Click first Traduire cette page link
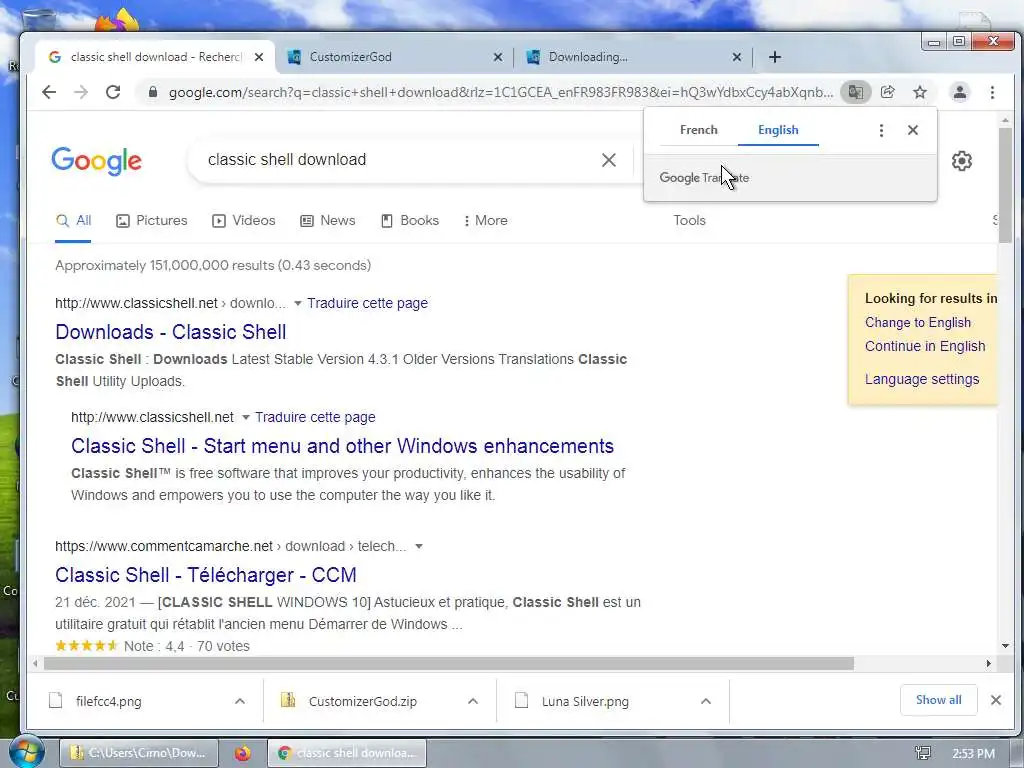 pos(368,303)
